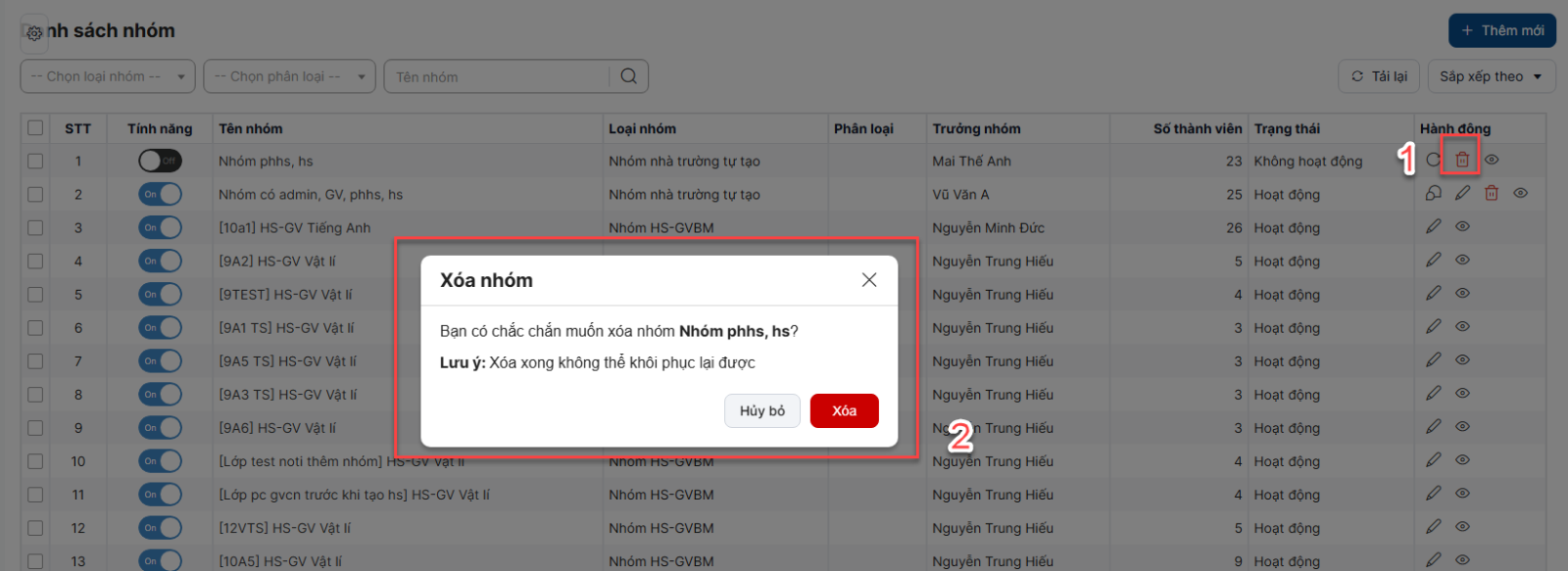Screen dimensions: 1568x571
Task: Click the restore icon for Nhóm phhs, hs
Action: (1434, 160)
